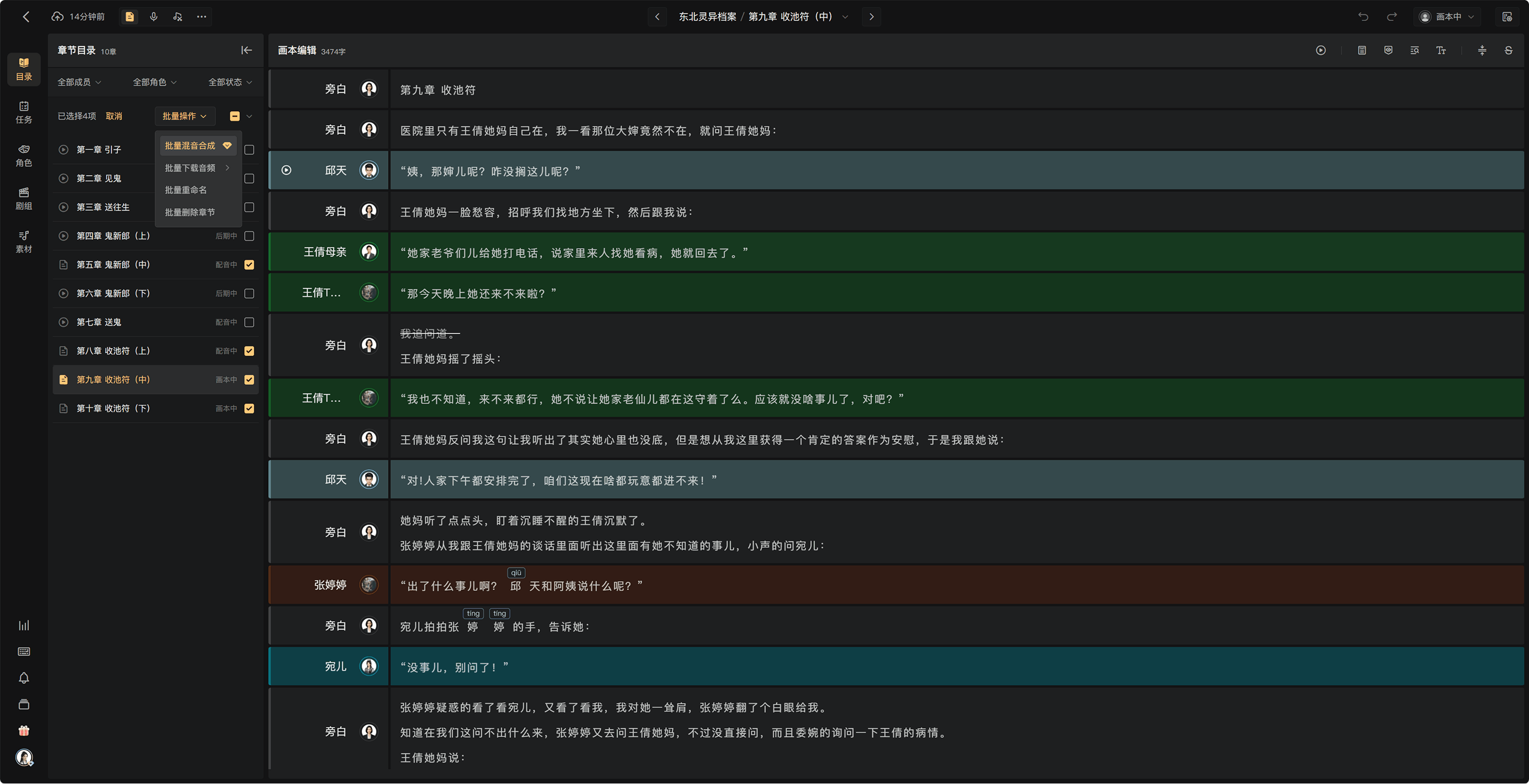The width and height of the screenshot is (1529, 784).
Task: Open the gift box icon
Action: click(x=24, y=730)
